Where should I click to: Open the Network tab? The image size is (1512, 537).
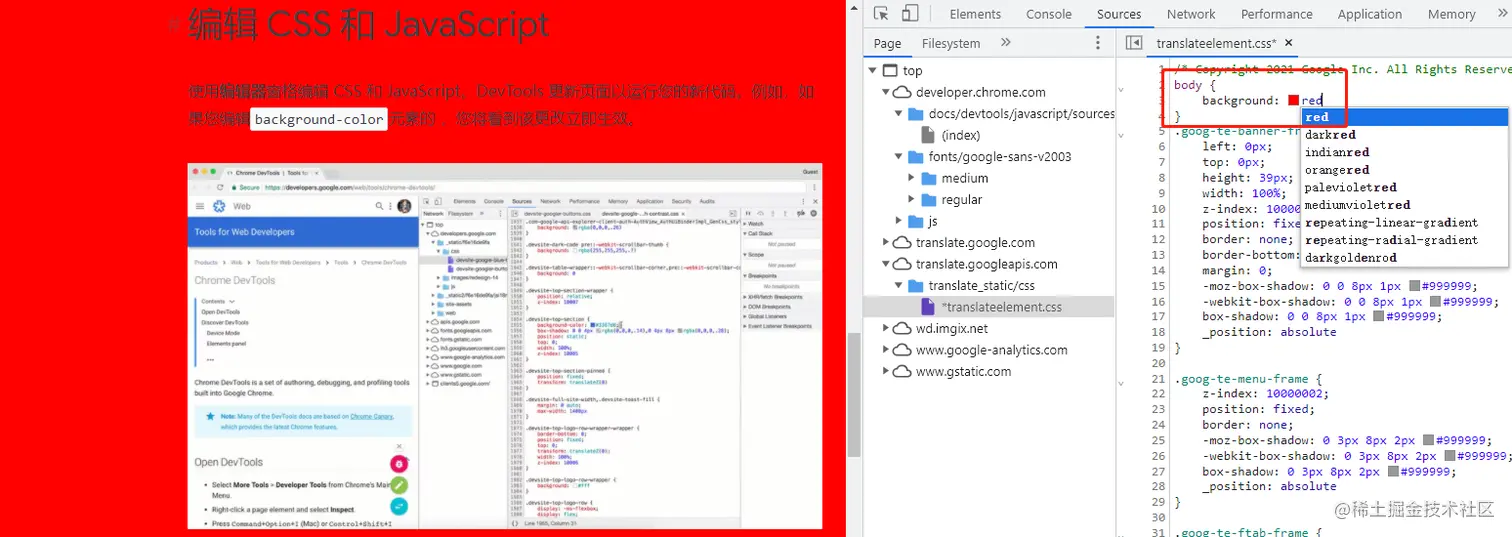[x=1191, y=14]
